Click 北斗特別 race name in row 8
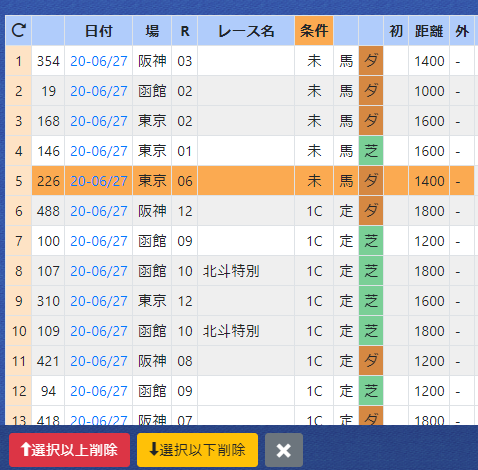 tap(231, 271)
